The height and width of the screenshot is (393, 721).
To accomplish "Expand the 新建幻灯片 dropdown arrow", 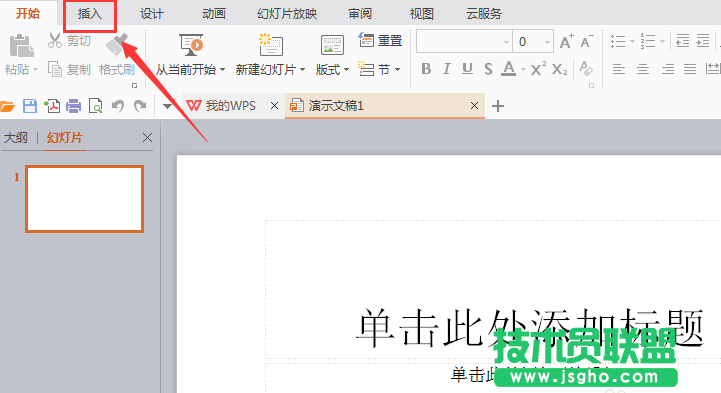I will pyautogui.click(x=303, y=70).
